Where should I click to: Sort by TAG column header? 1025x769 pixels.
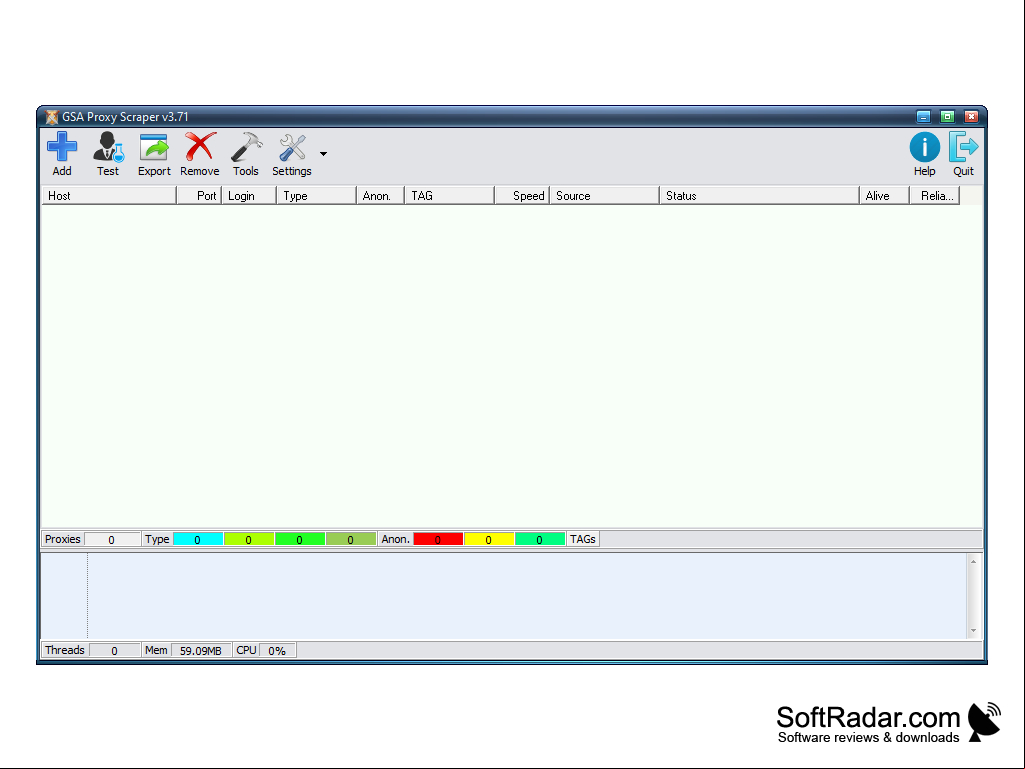(x=450, y=196)
